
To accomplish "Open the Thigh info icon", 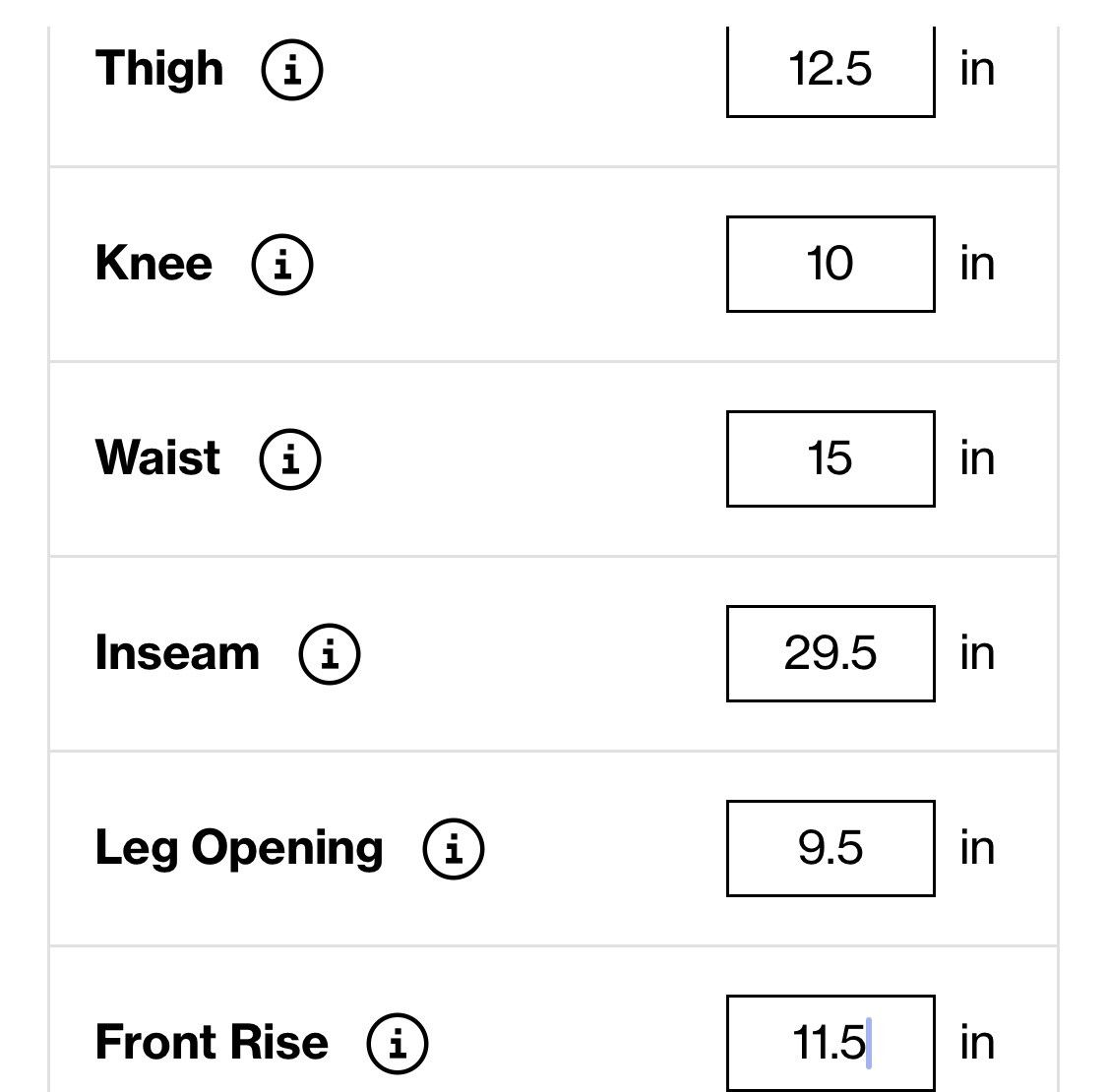I will 291,69.
